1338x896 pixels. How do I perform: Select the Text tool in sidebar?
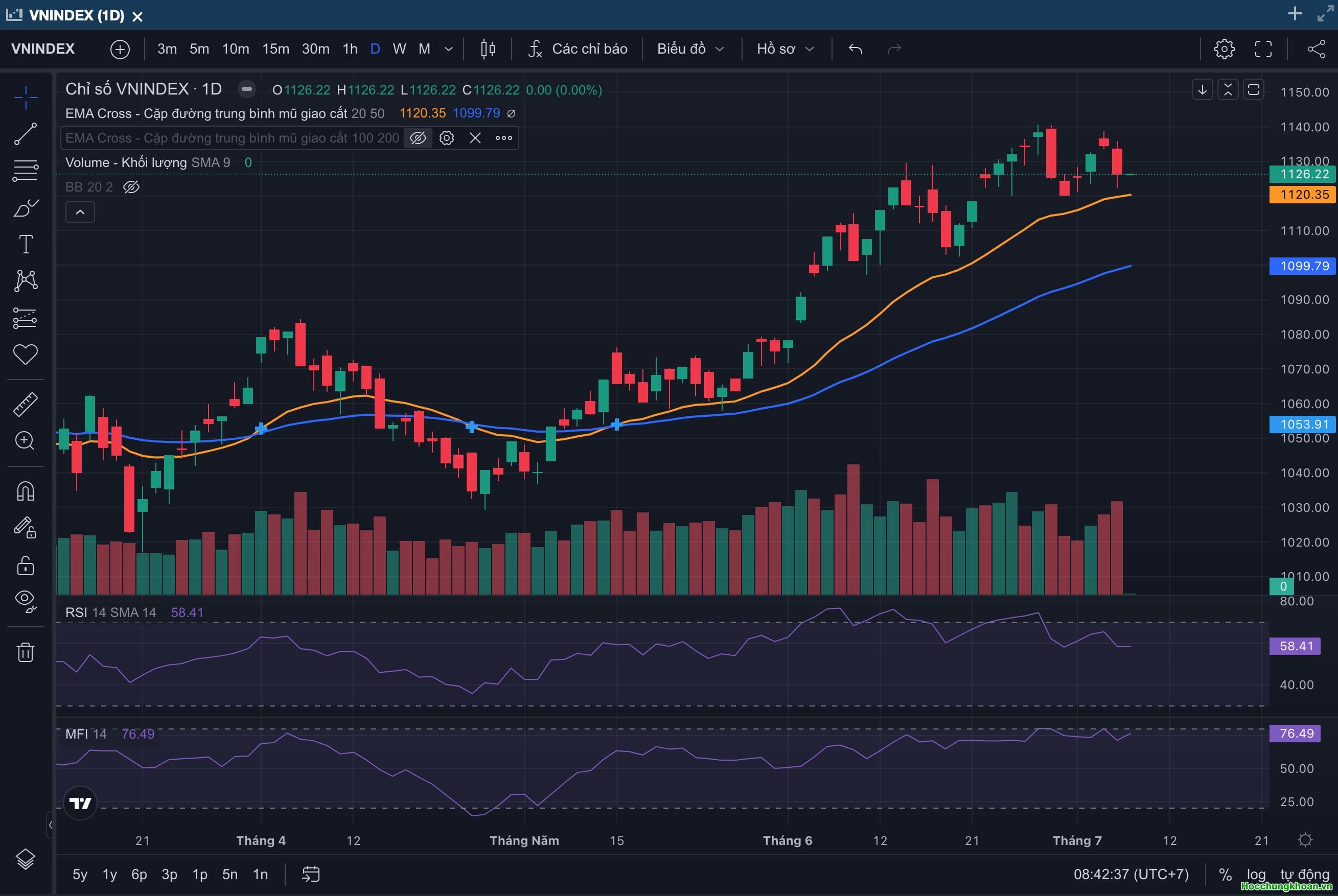(x=26, y=244)
